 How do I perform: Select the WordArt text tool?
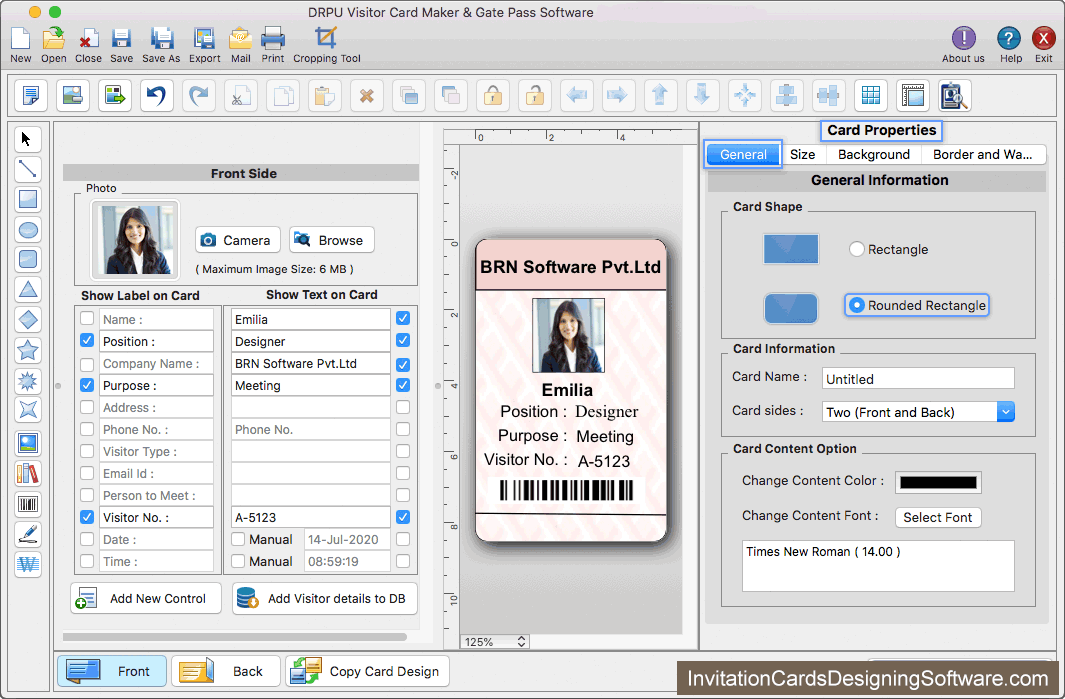tap(27, 564)
